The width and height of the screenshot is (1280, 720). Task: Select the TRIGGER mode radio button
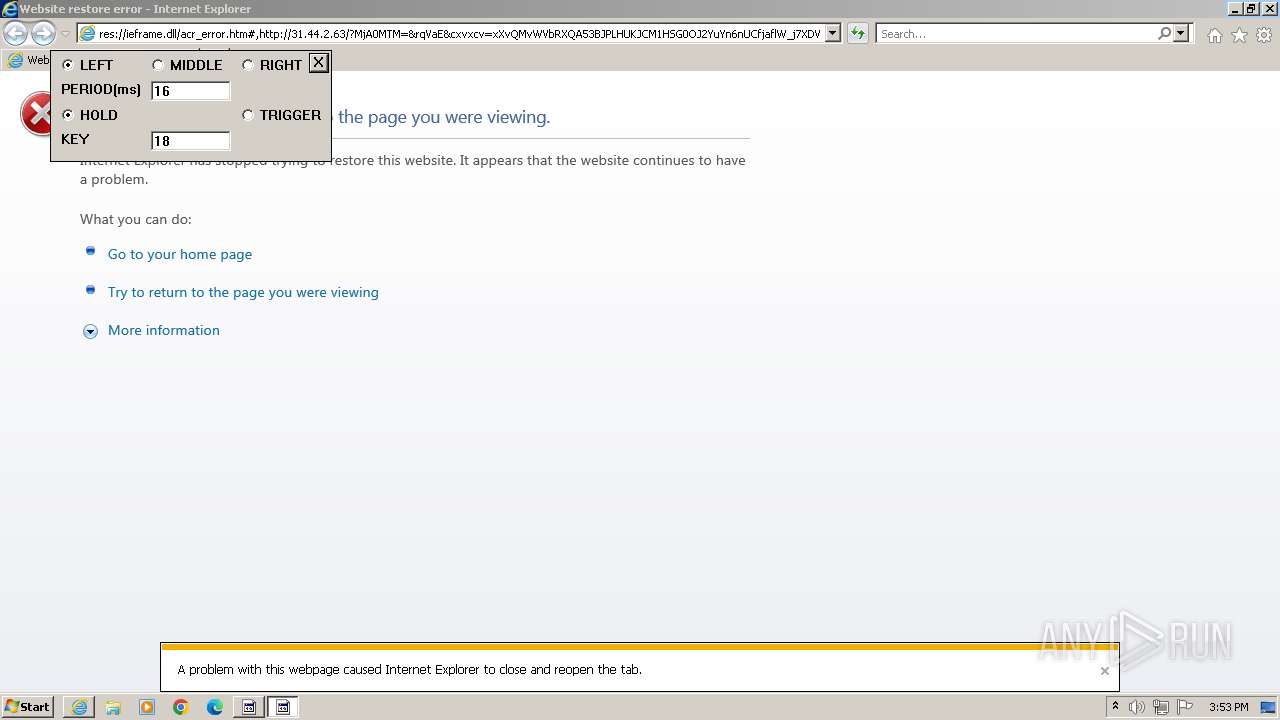click(248, 115)
